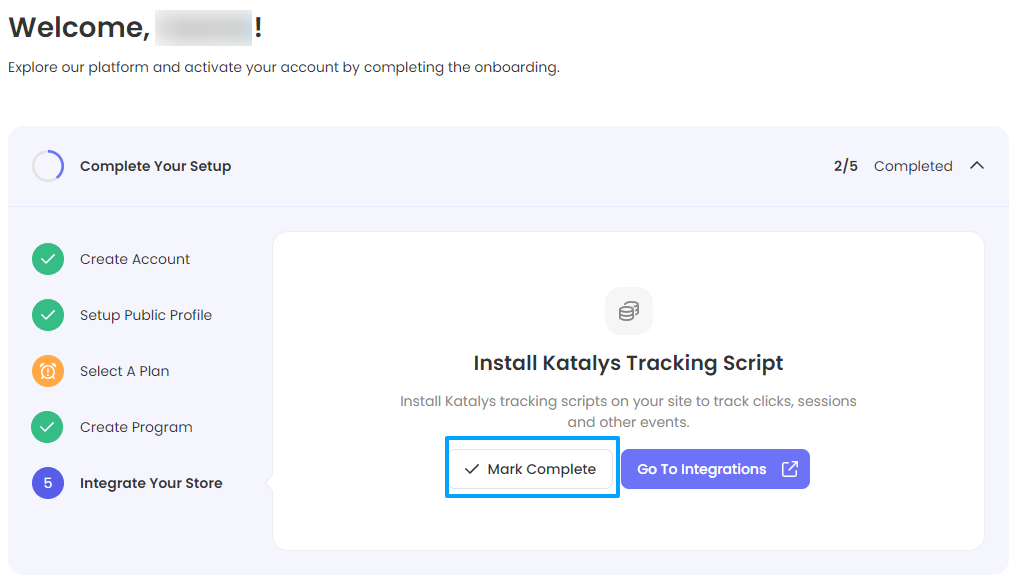Viewport: 1024px width, 585px height.
Task: Click the tracking script database icon
Action: [x=628, y=311]
